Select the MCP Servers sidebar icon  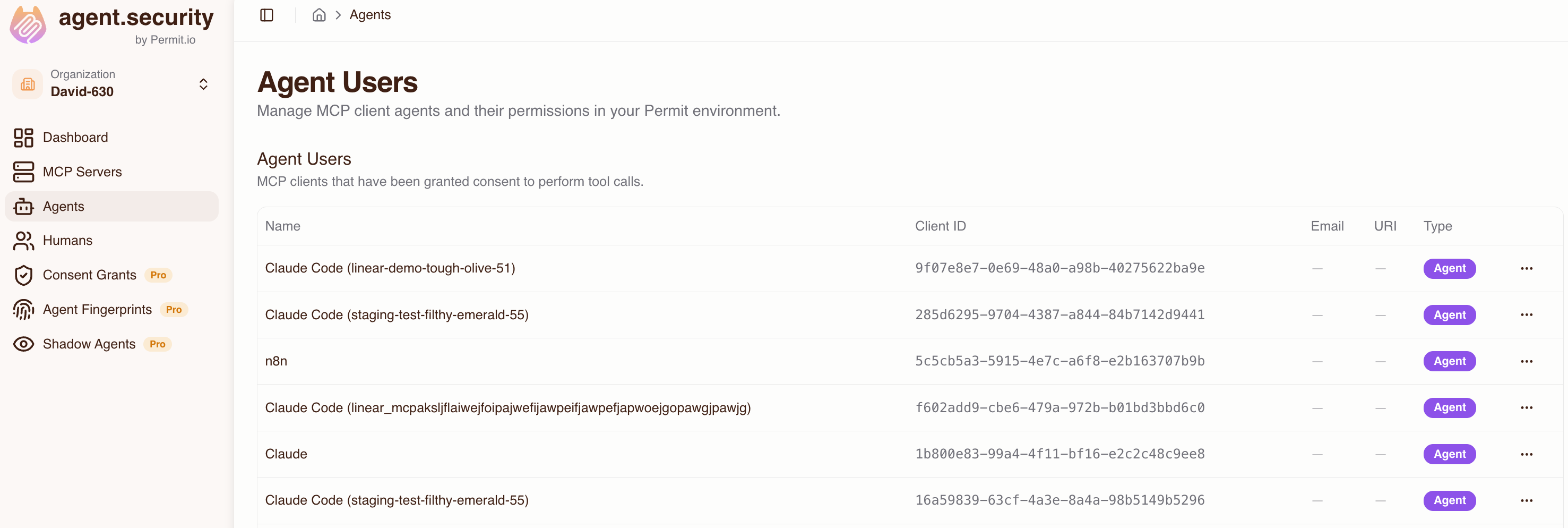(x=23, y=172)
